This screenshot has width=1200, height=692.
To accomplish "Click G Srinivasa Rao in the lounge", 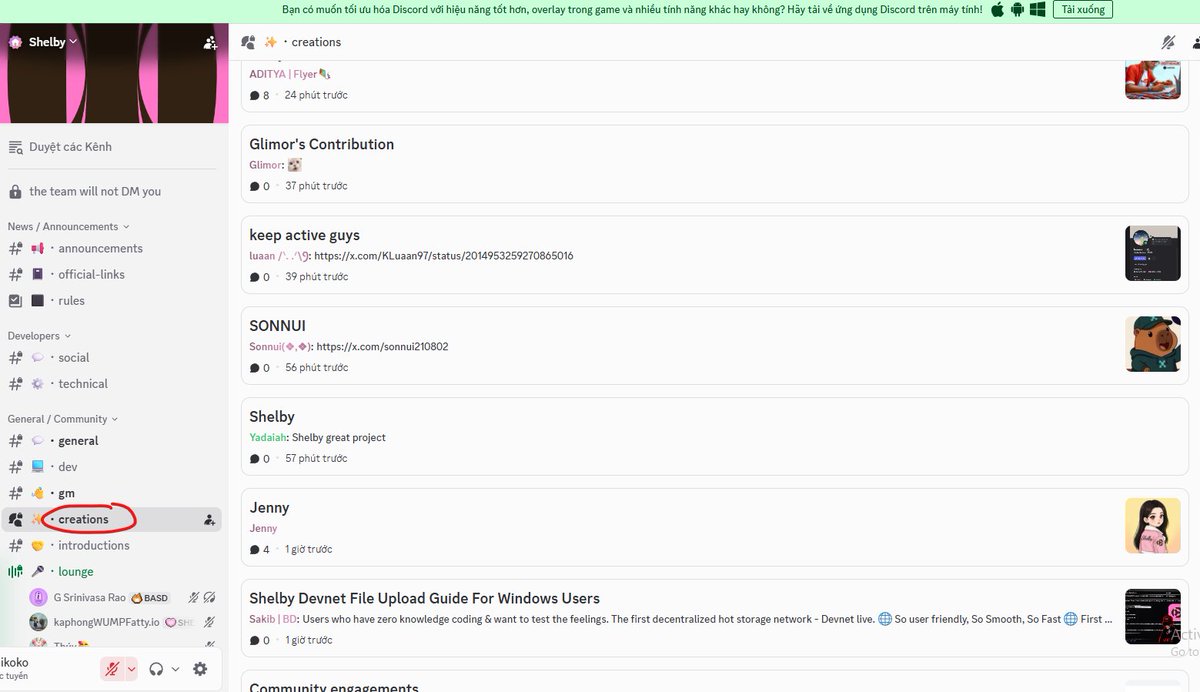I will 89,597.
